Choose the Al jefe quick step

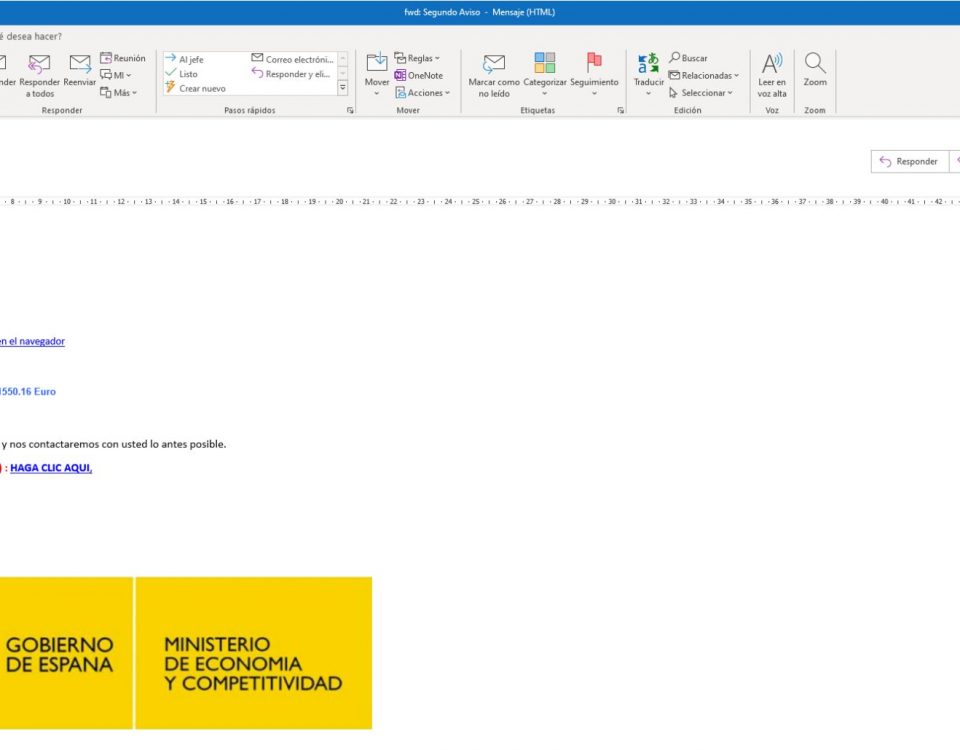click(190, 59)
